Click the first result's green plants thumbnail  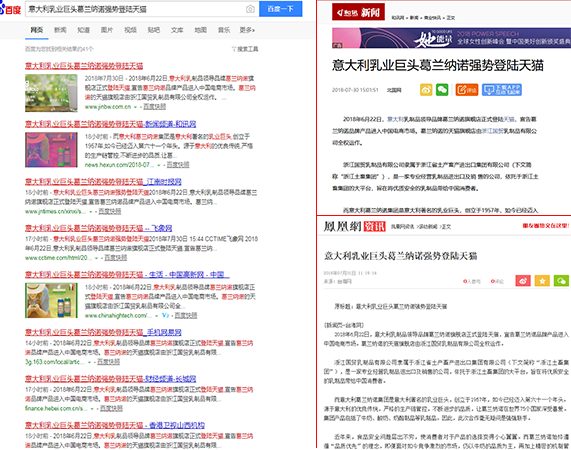pos(51,93)
